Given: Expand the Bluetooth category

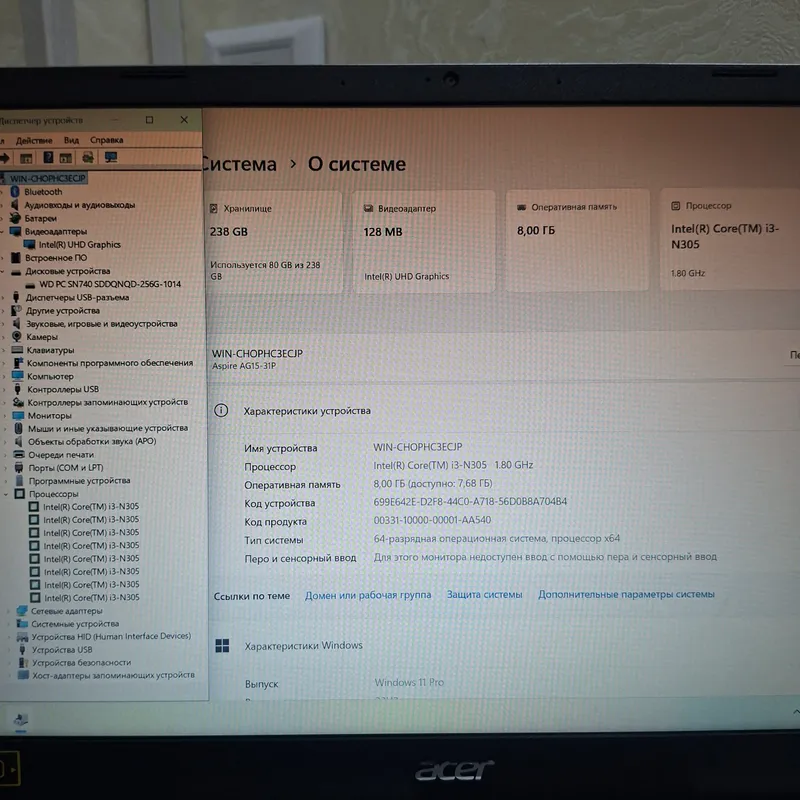Looking at the screenshot, I should tap(3, 192).
